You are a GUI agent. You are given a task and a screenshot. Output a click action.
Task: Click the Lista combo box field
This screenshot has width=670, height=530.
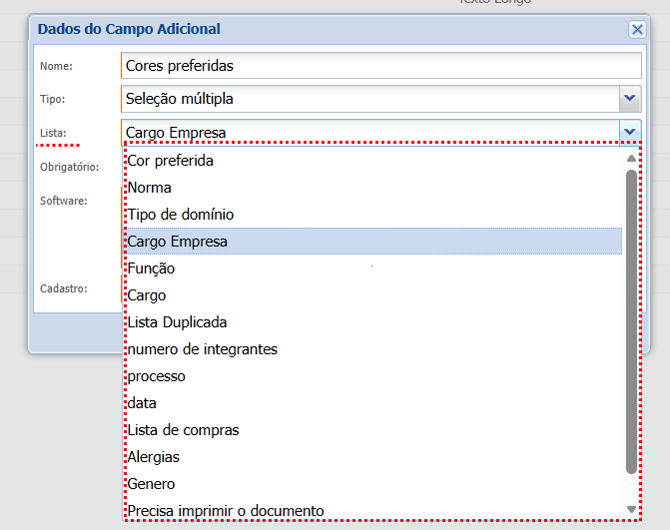368,132
